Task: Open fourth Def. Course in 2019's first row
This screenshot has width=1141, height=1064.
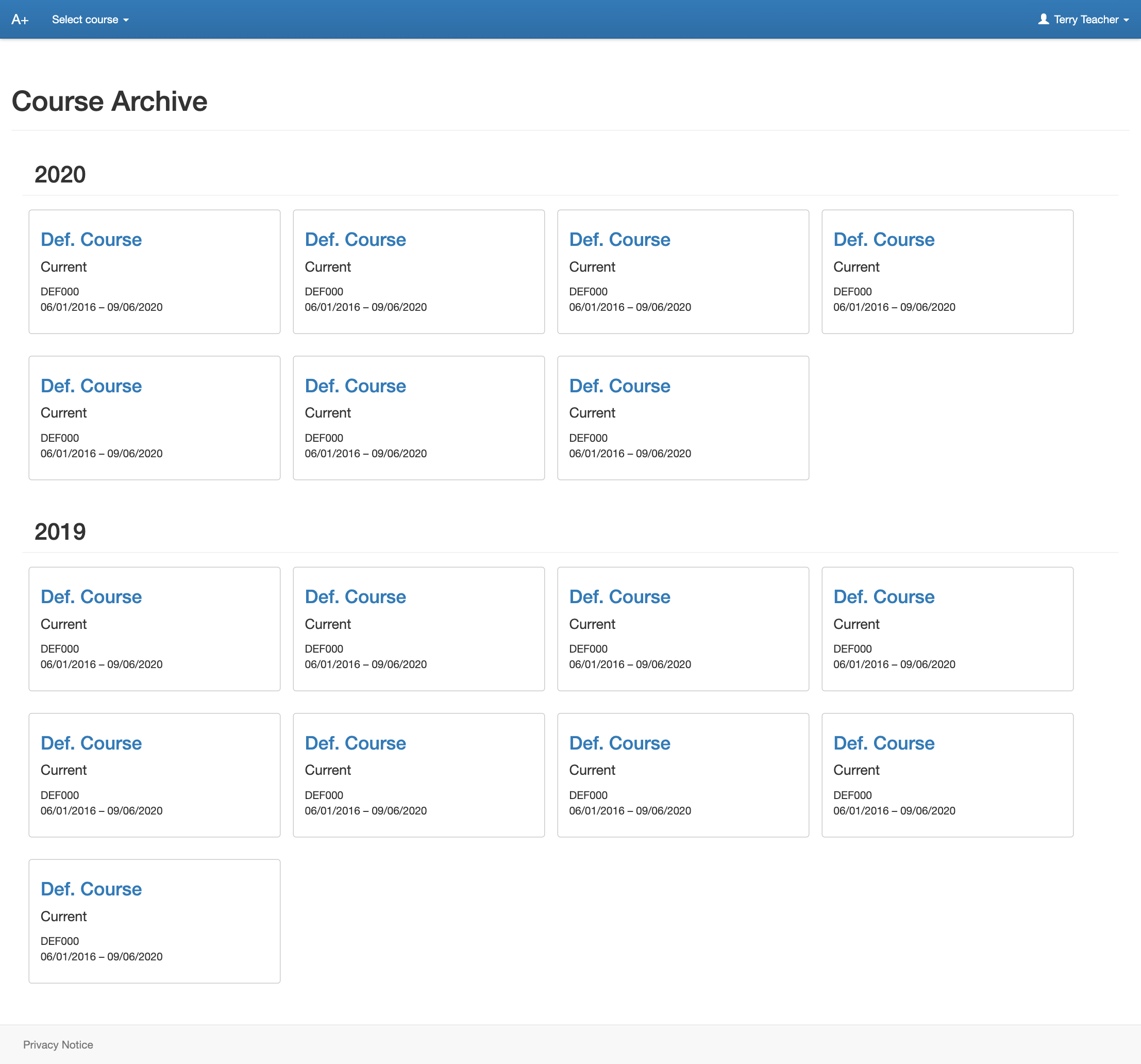Action: (x=883, y=596)
